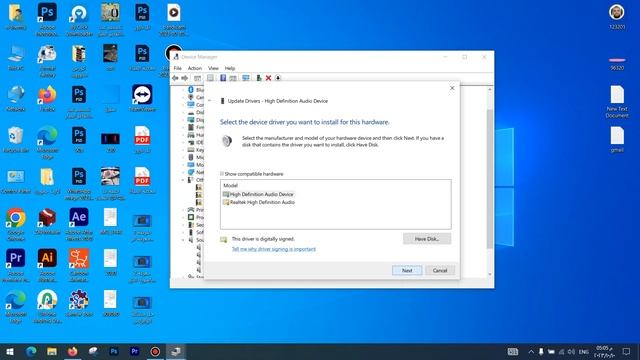Open Tell me why driver signing is important link
The width and height of the screenshot is (640, 360).
[273, 249]
